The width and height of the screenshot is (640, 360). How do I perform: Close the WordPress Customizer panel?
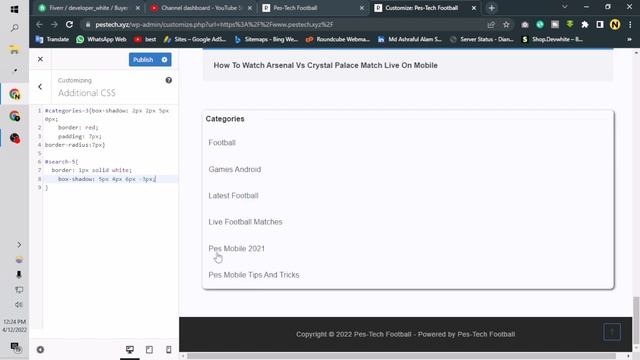click(40, 59)
